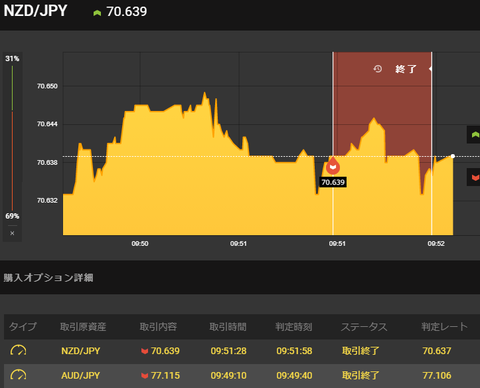Click the 判定レート column header

coord(444,327)
